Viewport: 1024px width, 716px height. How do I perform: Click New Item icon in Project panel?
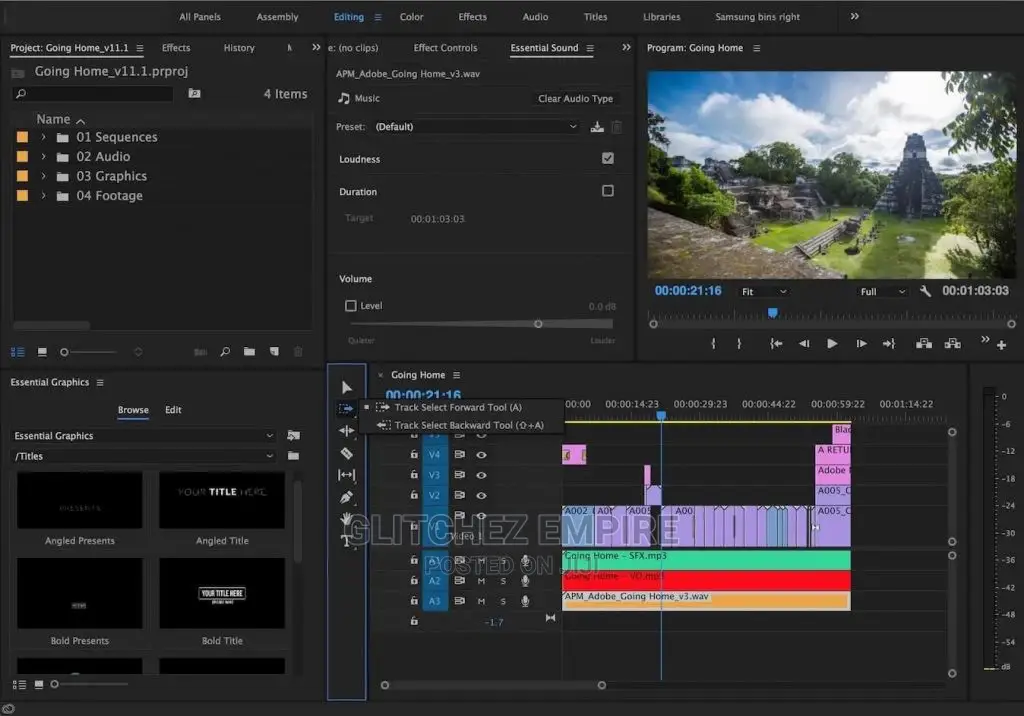(274, 351)
